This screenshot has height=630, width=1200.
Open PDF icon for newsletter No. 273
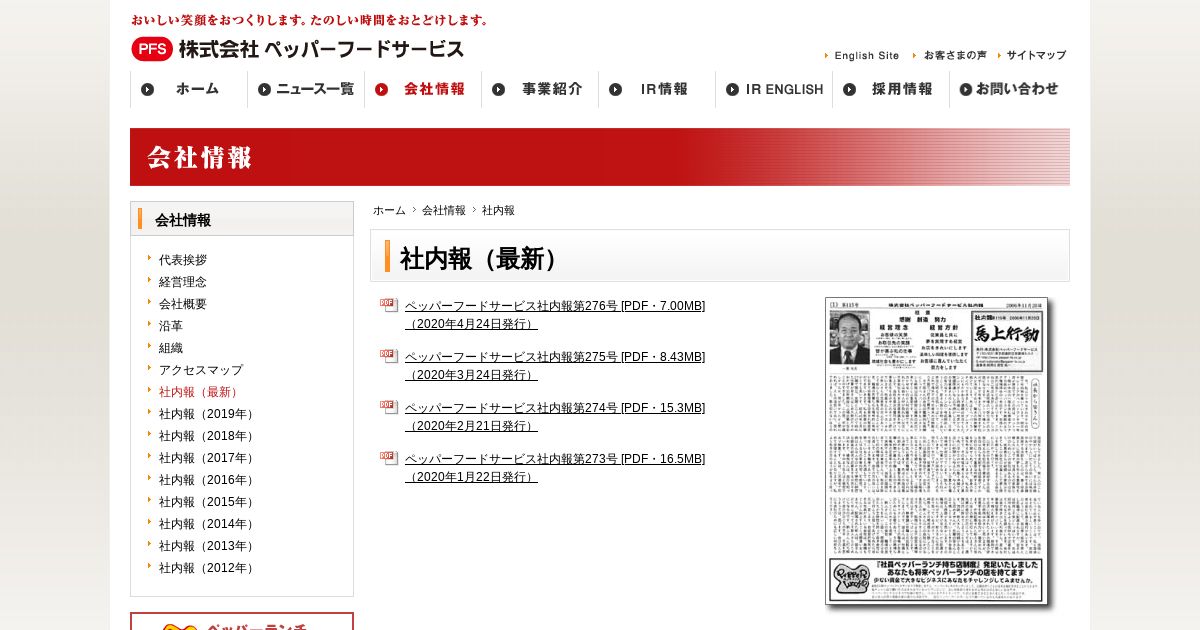tap(389, 458)
